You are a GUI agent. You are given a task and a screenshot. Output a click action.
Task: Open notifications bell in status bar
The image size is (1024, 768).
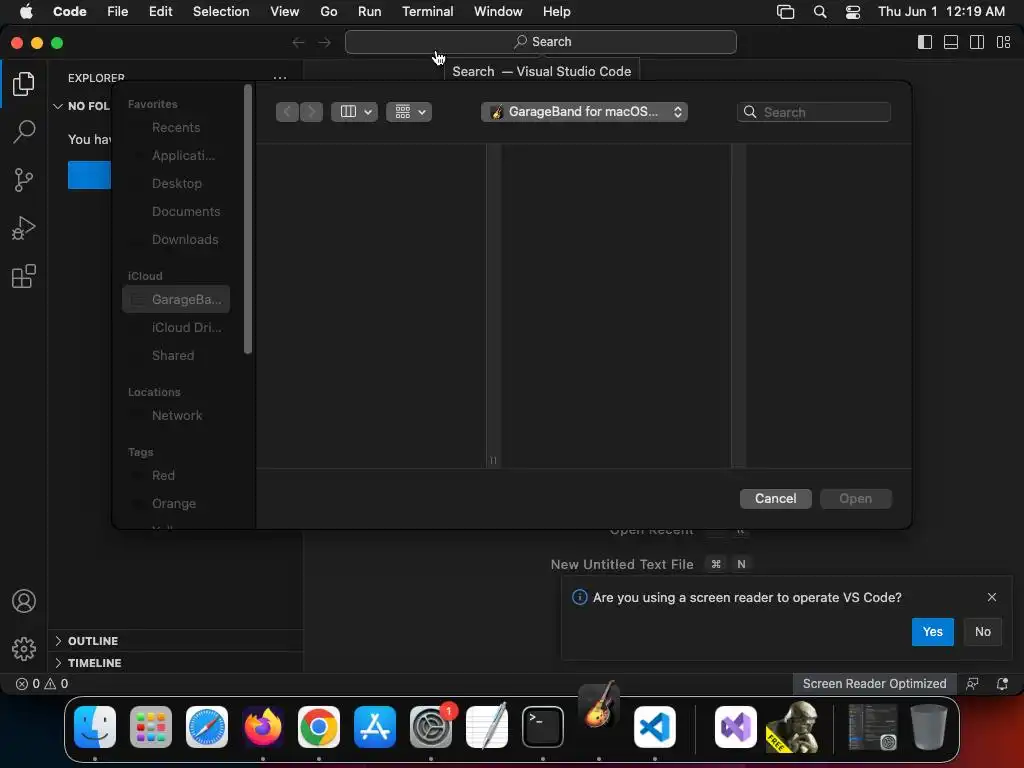point(1002,684)
